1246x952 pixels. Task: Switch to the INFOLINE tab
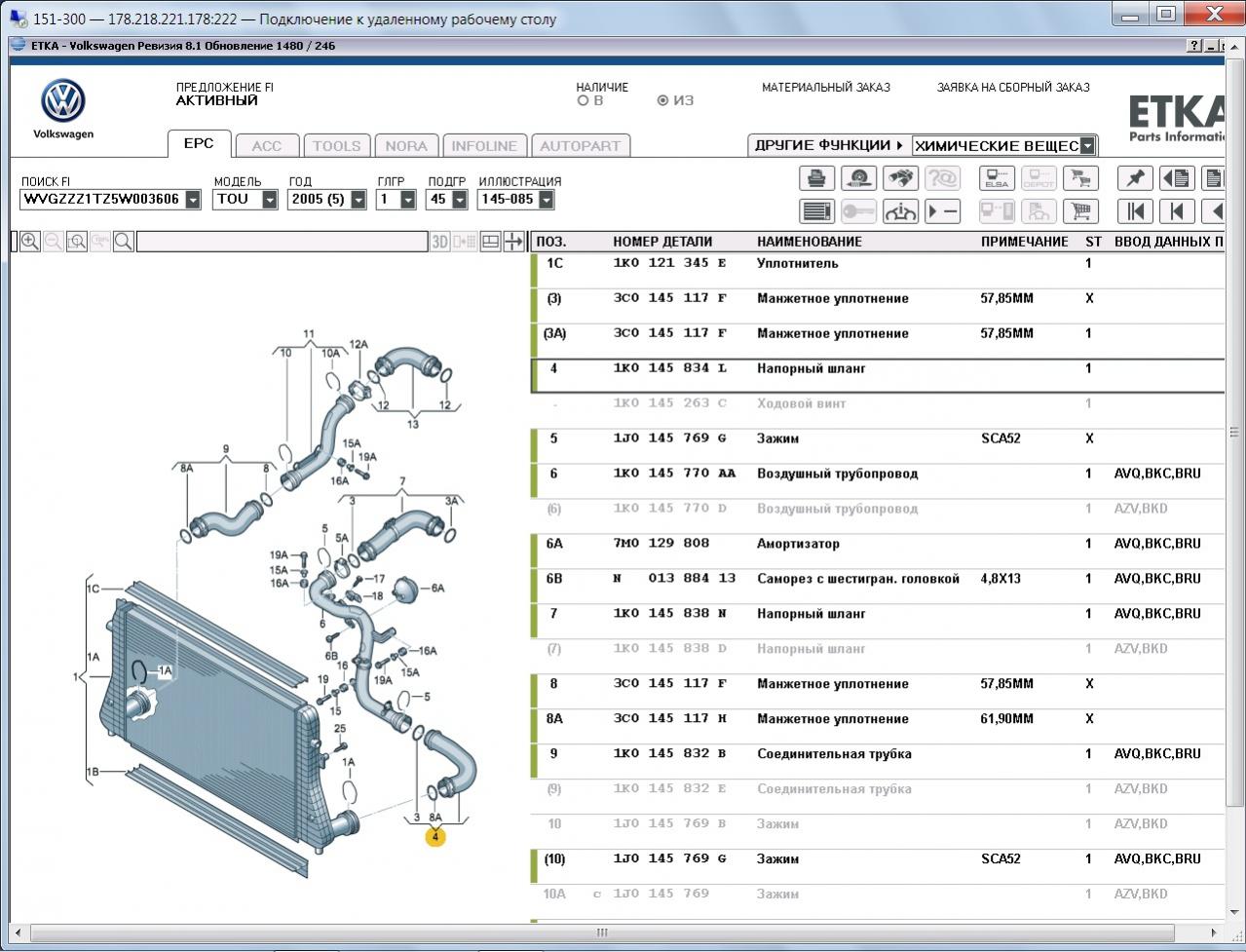pyautogui.click(x=484, y=146)
